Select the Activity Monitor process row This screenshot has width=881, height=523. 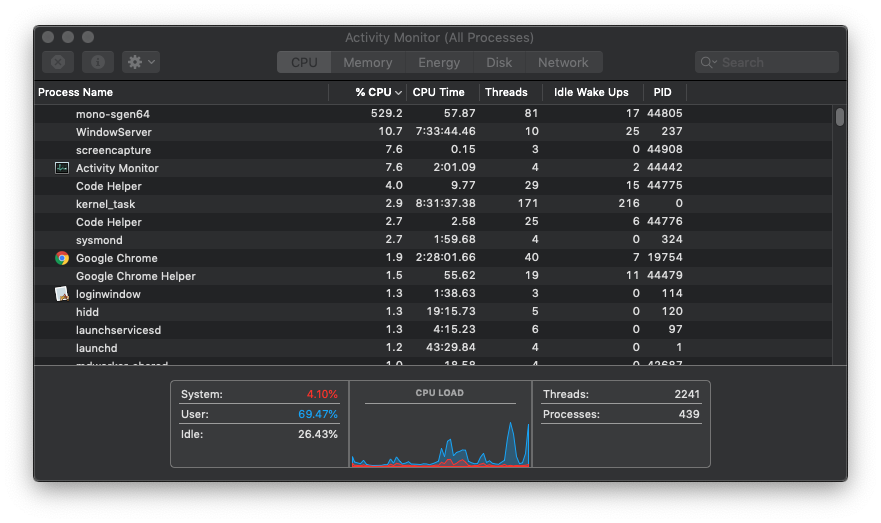pos(433,168)
